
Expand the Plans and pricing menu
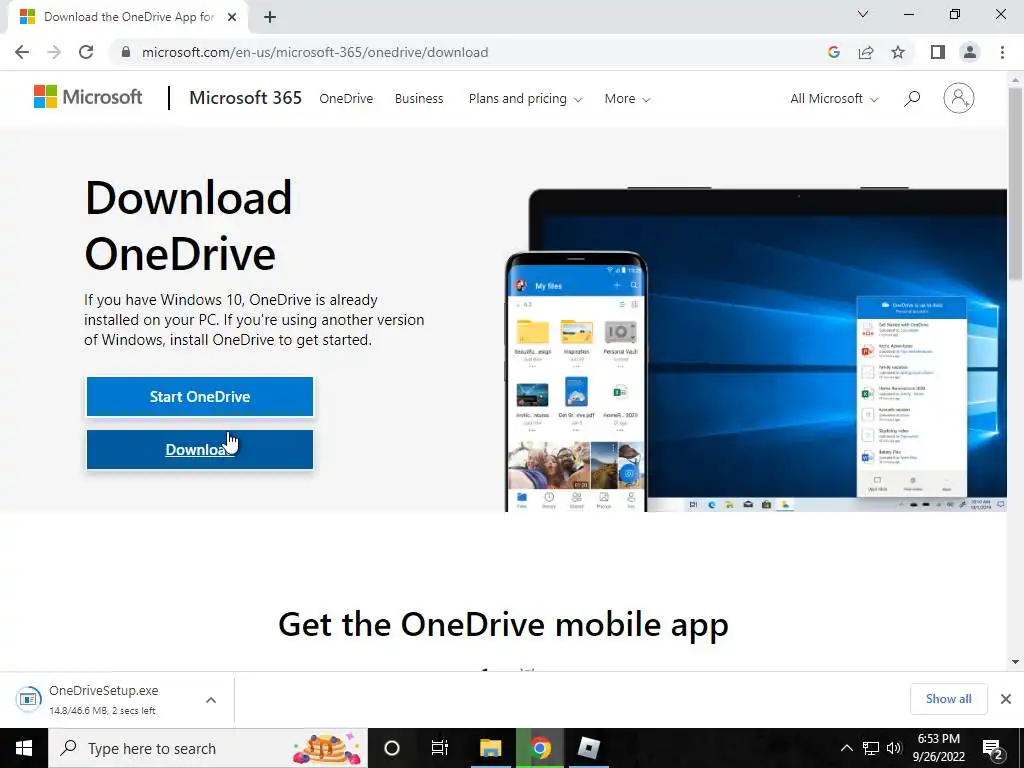coord(525,99)
